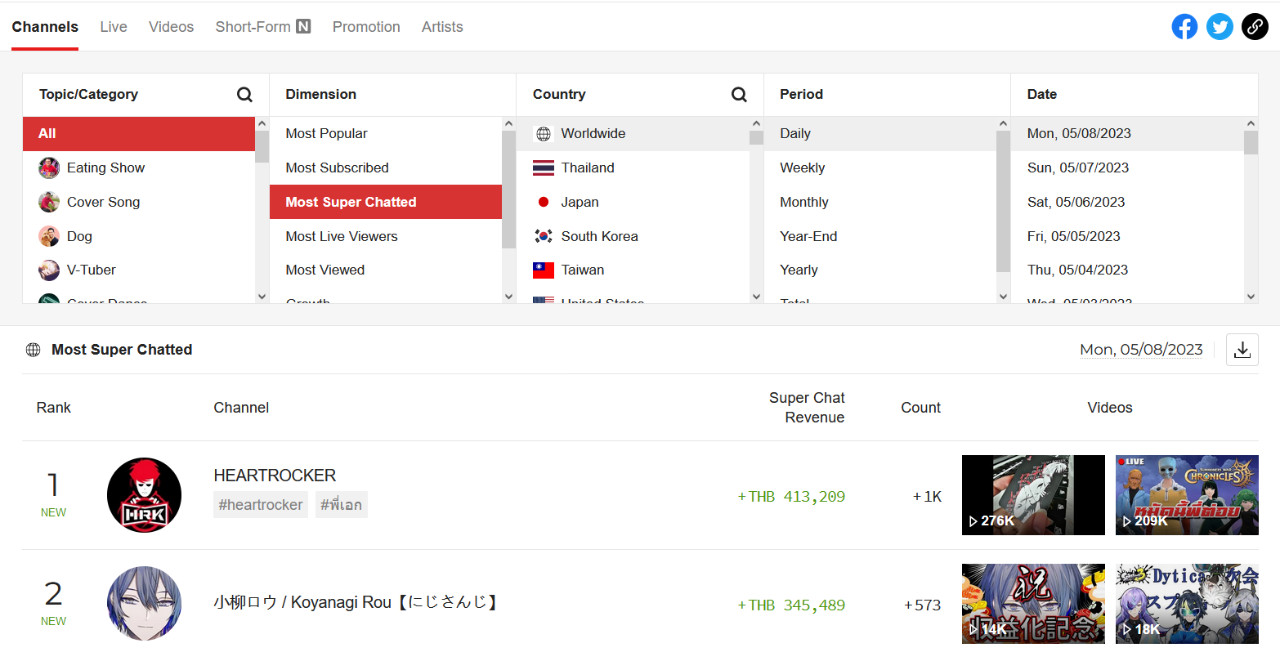Switch to the Live tab
The width and height of the screenshot is (1280, 670).
tap(113, 27)
